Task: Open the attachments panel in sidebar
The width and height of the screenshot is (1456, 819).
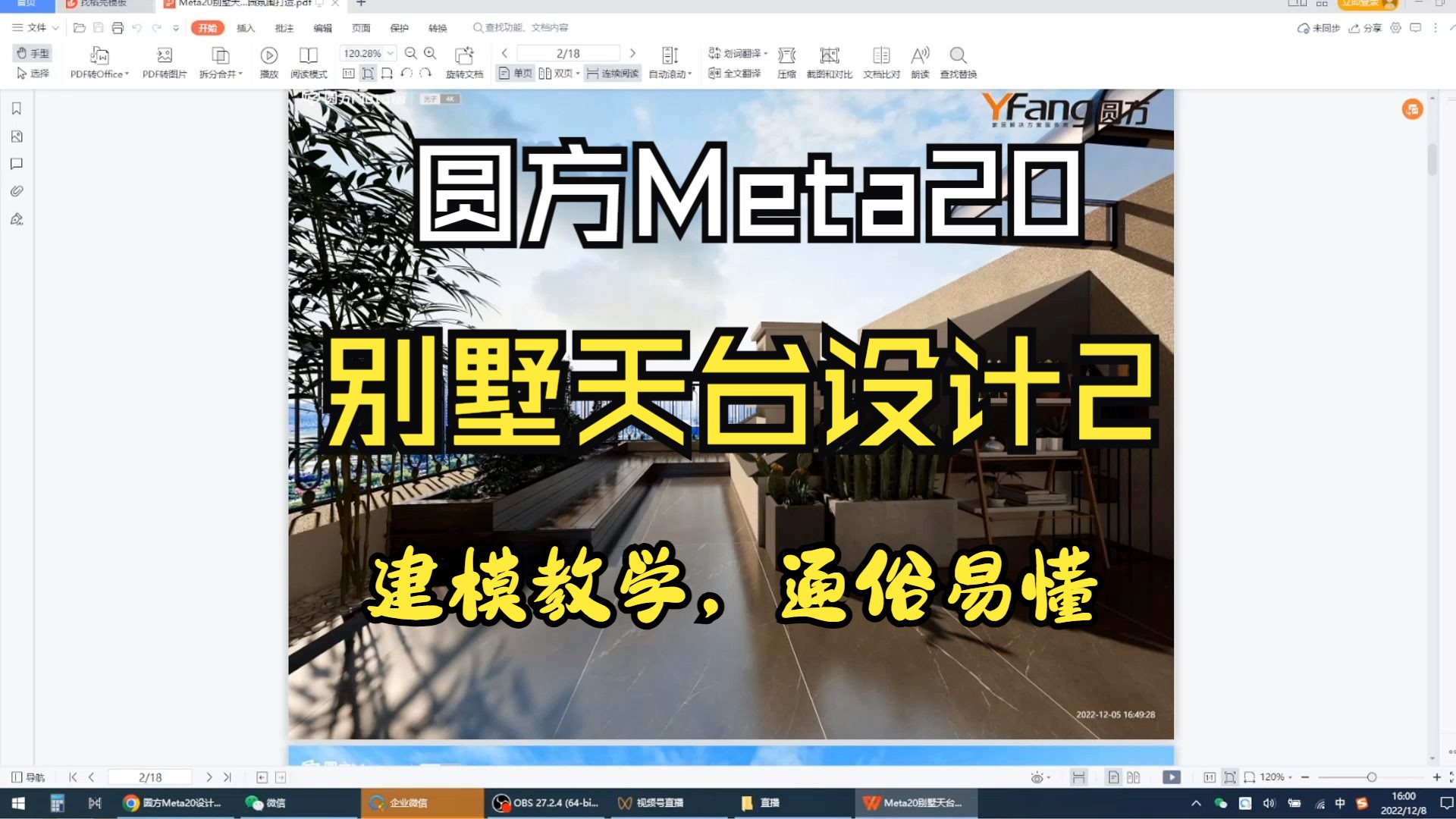Action: 17,191
